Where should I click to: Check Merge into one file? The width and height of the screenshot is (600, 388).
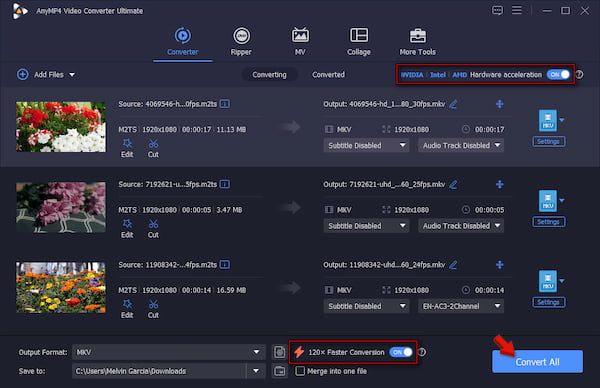[x=300, y=371]
